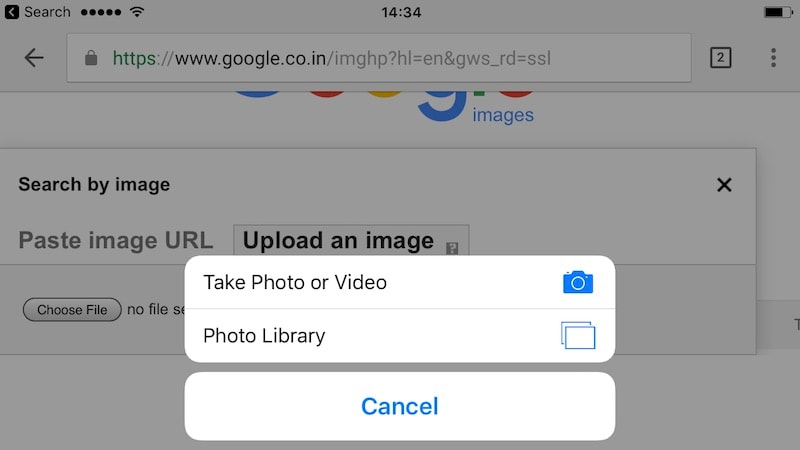Click the Choose File button
The width and height of the screenshot is (800, 450).
pyautogui.click(x=72, y=310)
